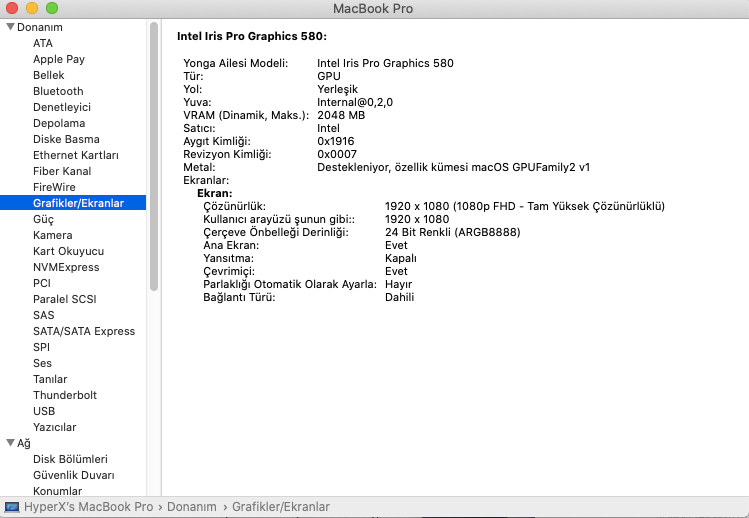
Task: Collapse the Donanım section triangle
Action: pos(10,27)
